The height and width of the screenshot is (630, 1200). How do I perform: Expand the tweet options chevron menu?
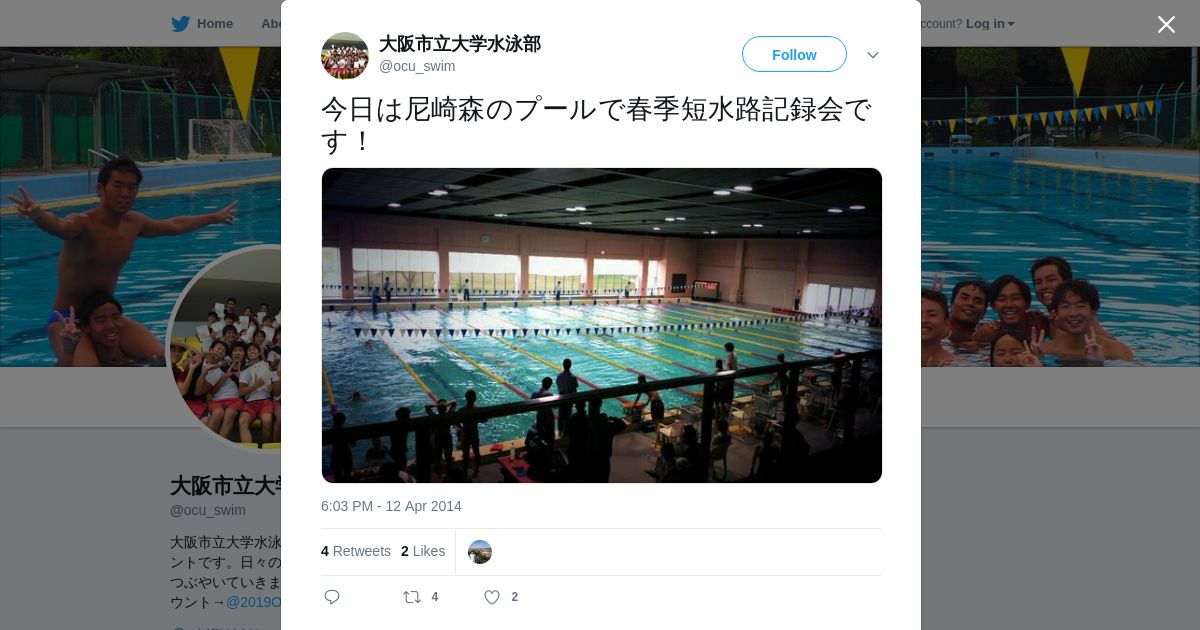pos(873,55)
